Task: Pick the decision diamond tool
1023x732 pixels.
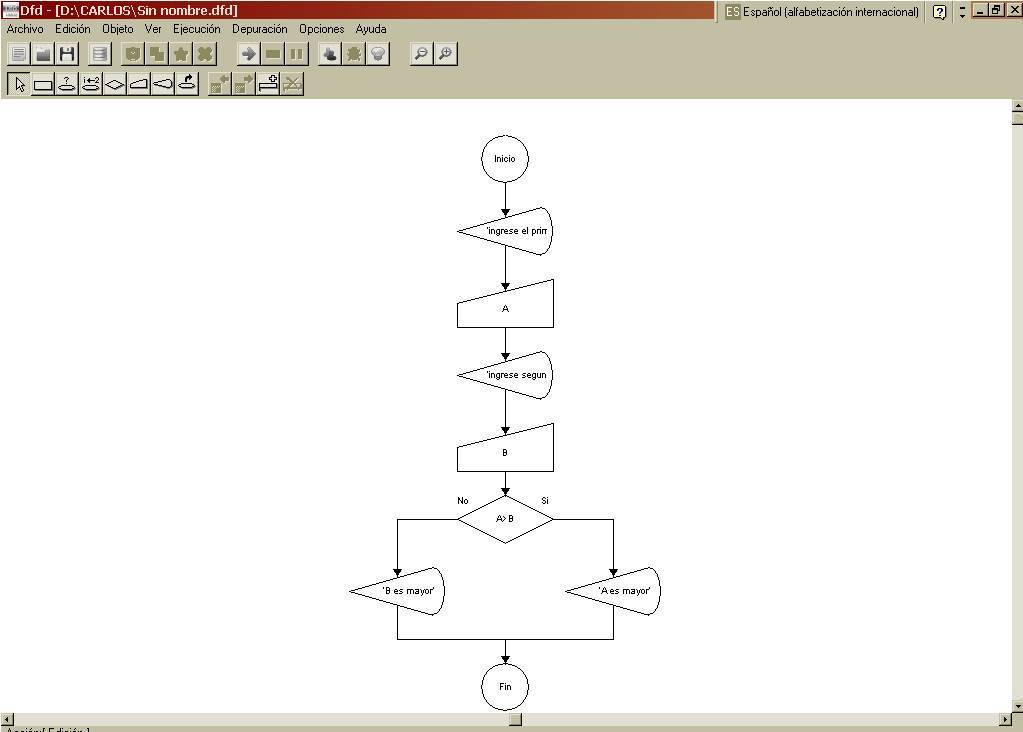Action: point(112,84)
